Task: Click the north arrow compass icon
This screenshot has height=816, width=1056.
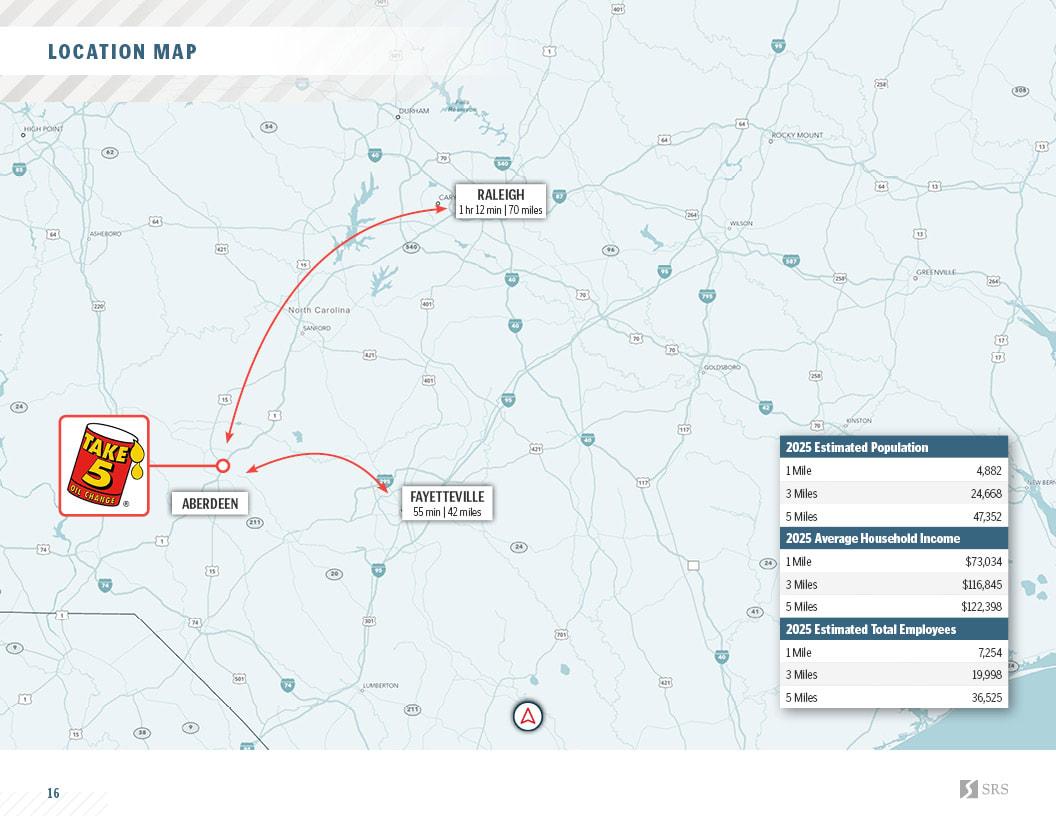Action: pos(527,716)
